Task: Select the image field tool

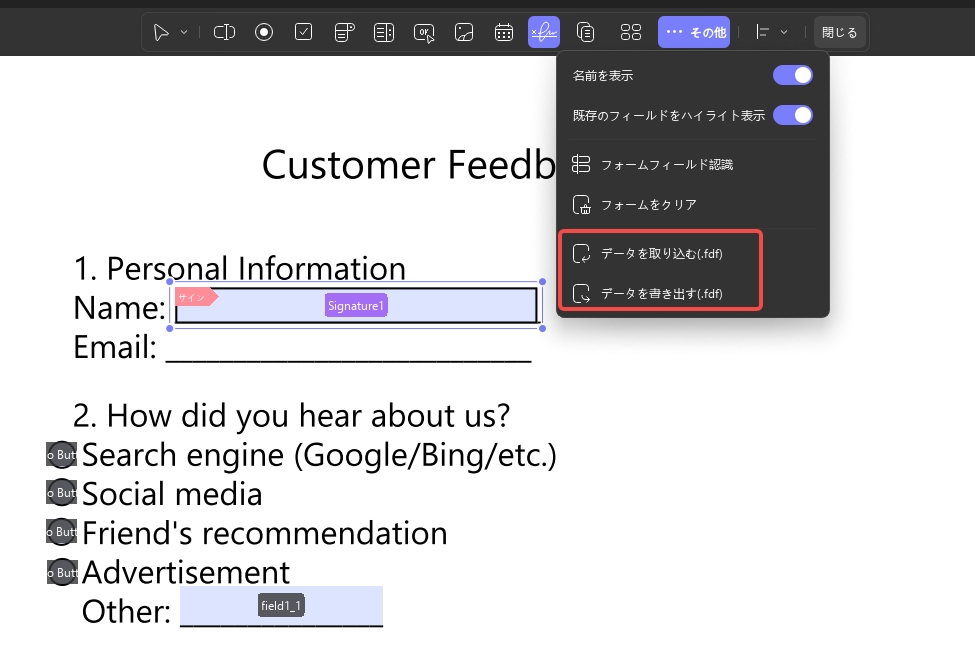Action: pos(464,32)
